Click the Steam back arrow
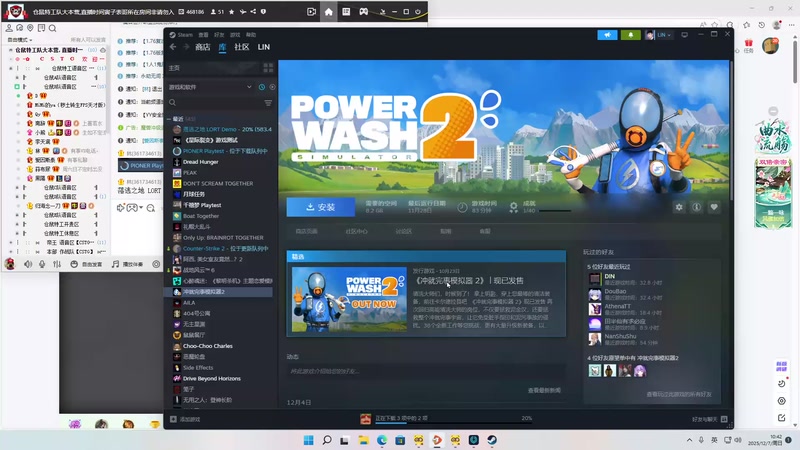The height and width of the screenshot is (450, 800). pyautogui.click(x=173, y=46)
